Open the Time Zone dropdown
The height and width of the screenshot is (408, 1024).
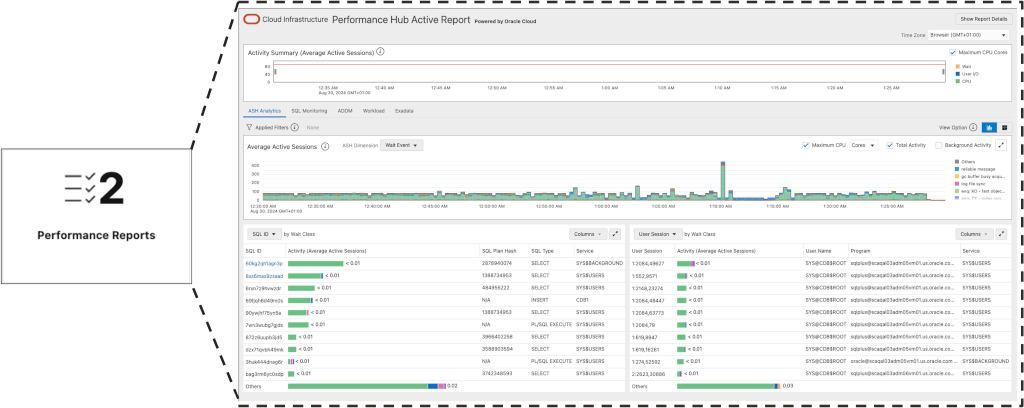pyautogui.click(x=968, y=35)
